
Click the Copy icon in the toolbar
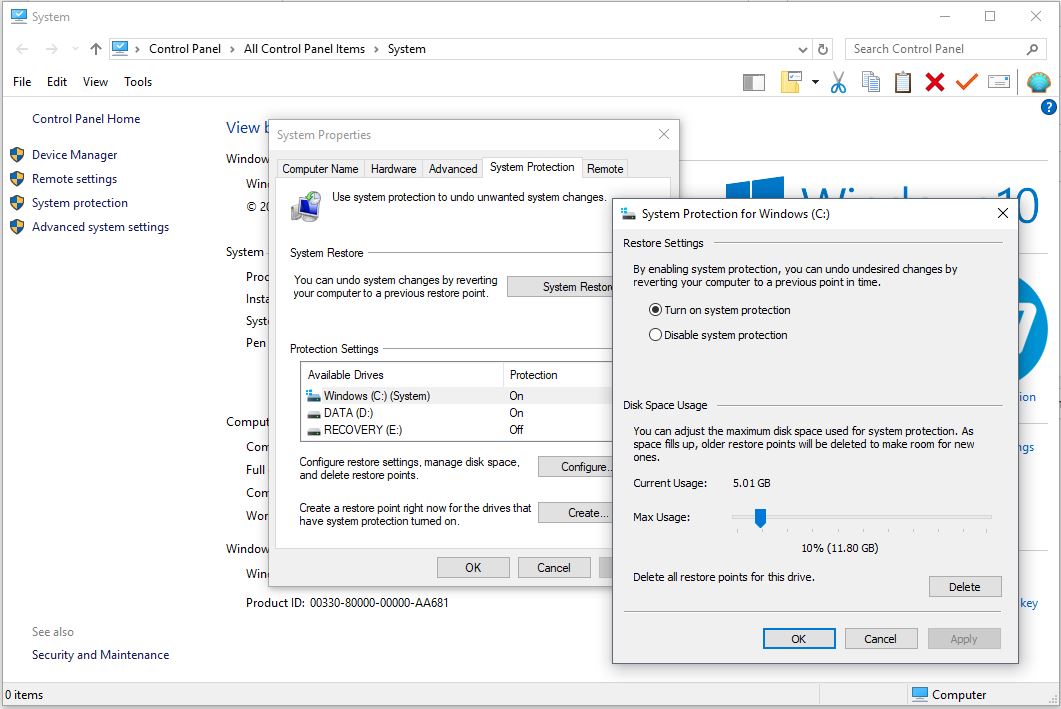click(x=870, y=81)
